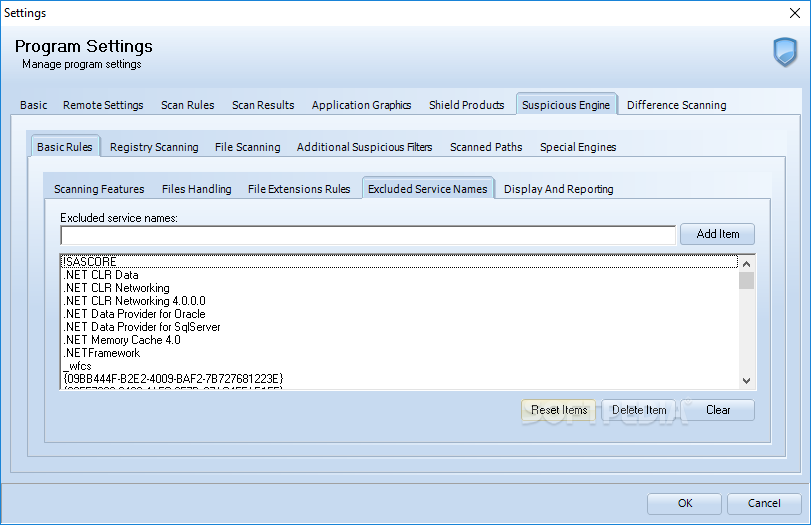Switch to Remote Settings tab
This screenshot has width=811, height=525.
(103, 105)
